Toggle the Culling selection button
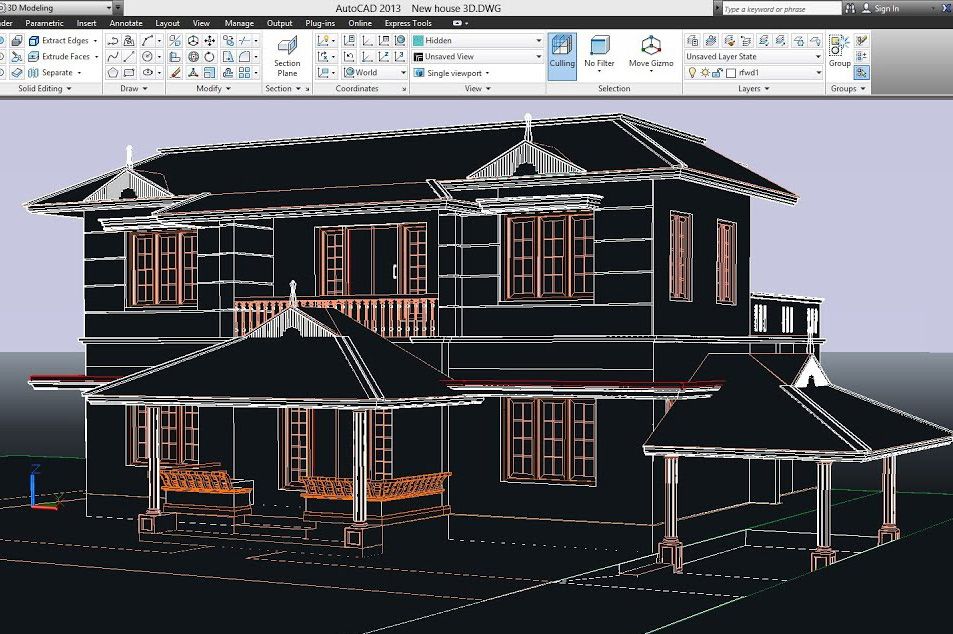This screenshot has height=634, width=953. (x=562, y=53)
